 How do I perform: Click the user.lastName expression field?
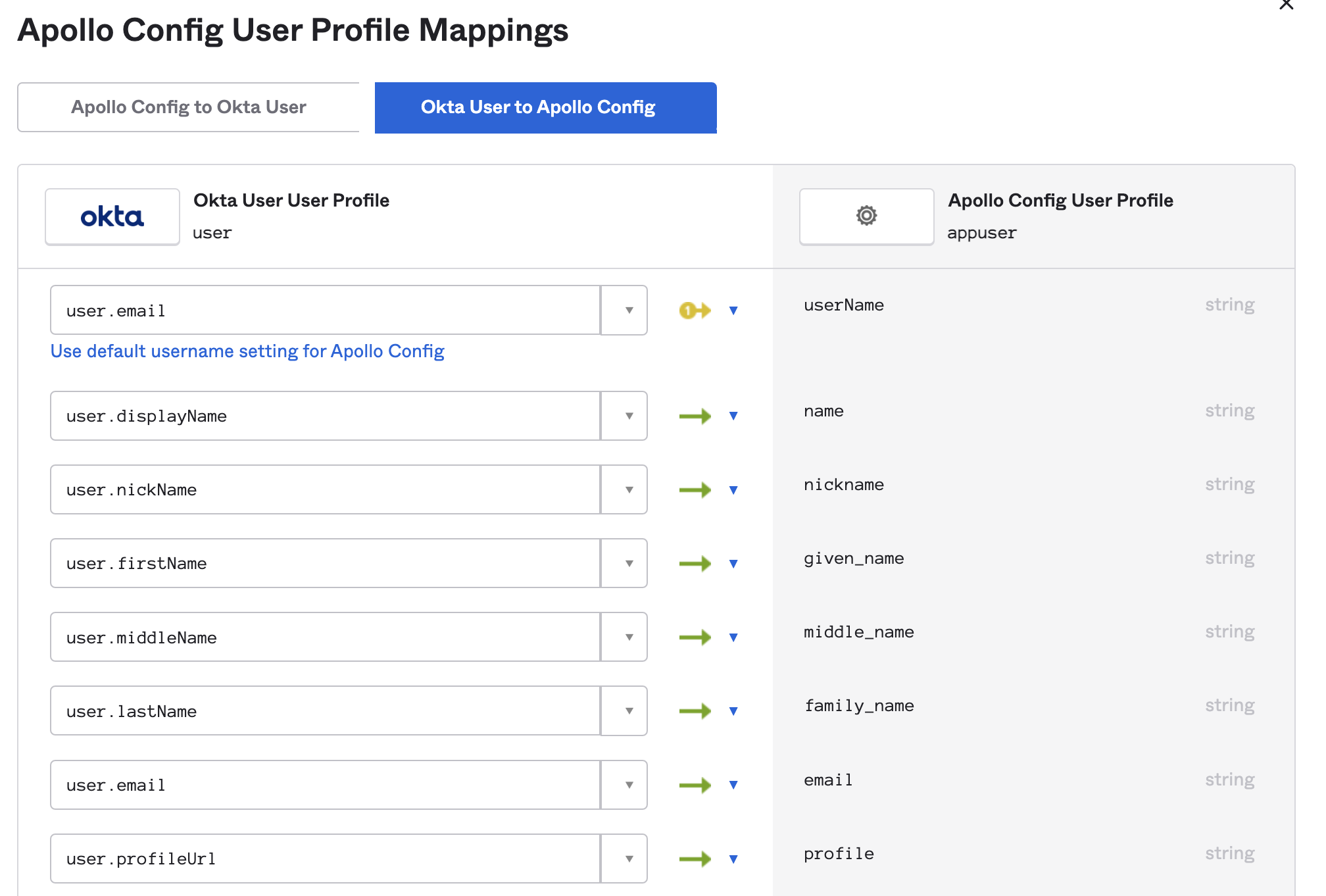pos(326,710)
